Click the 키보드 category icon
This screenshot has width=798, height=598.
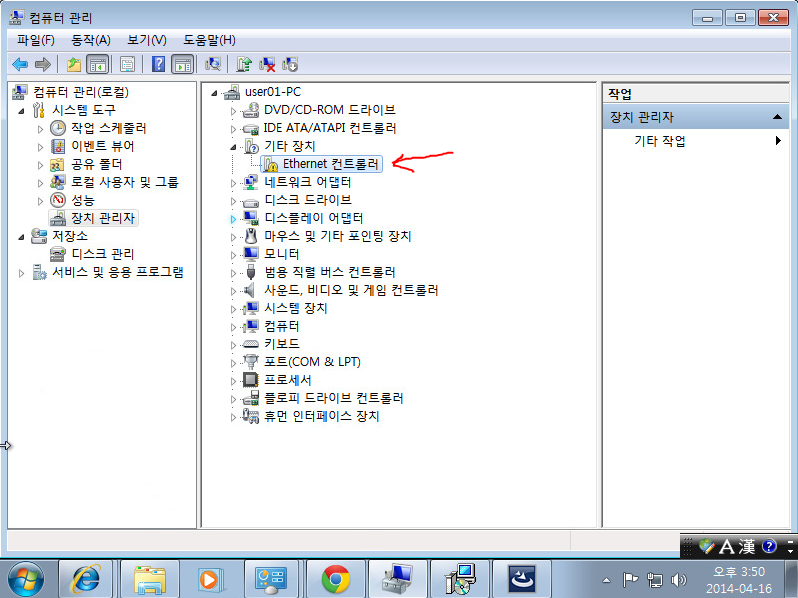[x=250, y=344]
